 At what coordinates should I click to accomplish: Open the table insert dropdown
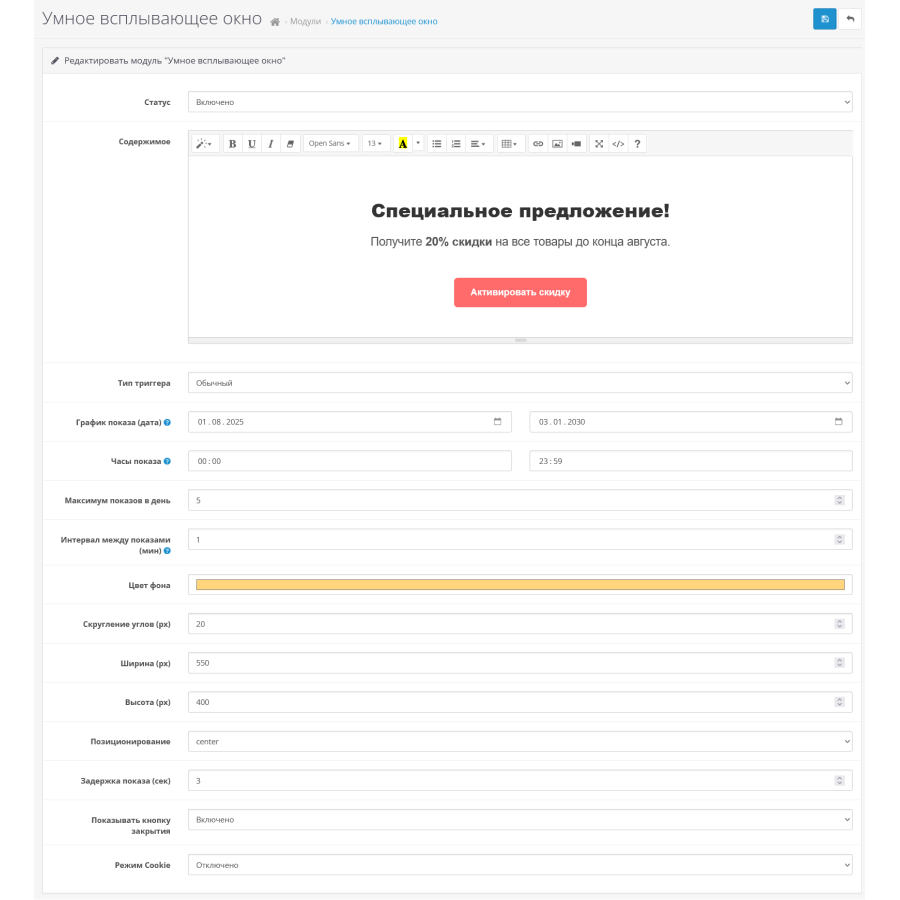click(x=510, y=143)
